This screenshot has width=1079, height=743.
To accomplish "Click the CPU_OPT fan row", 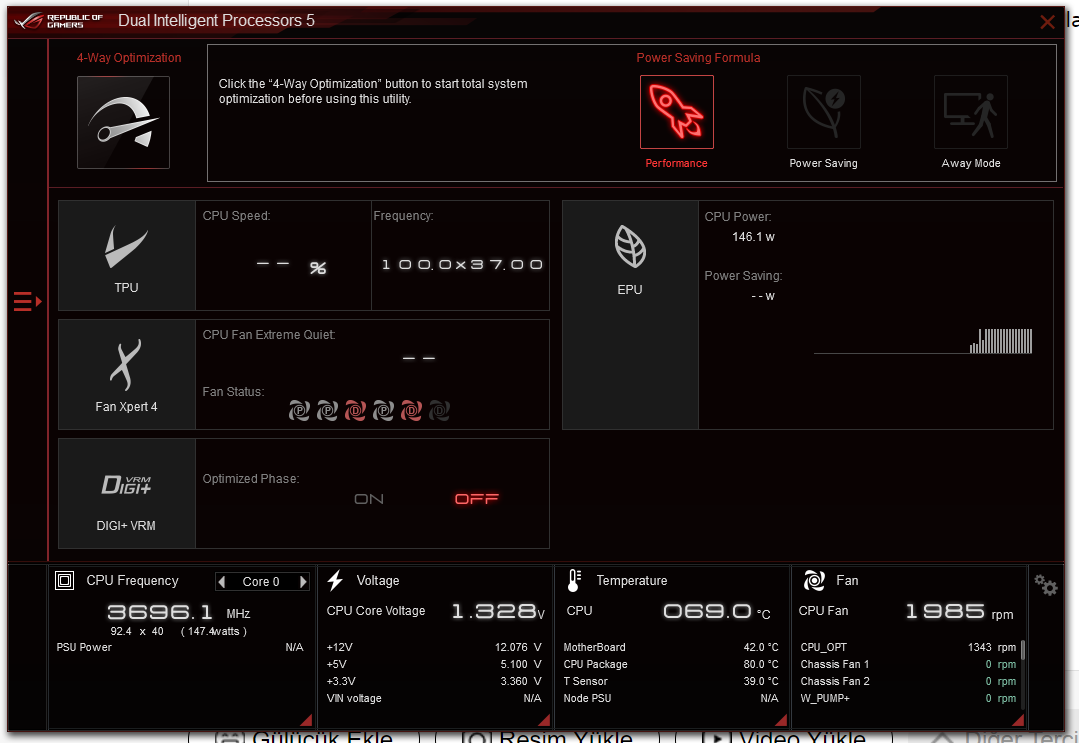I will click(x=908, y=647).
